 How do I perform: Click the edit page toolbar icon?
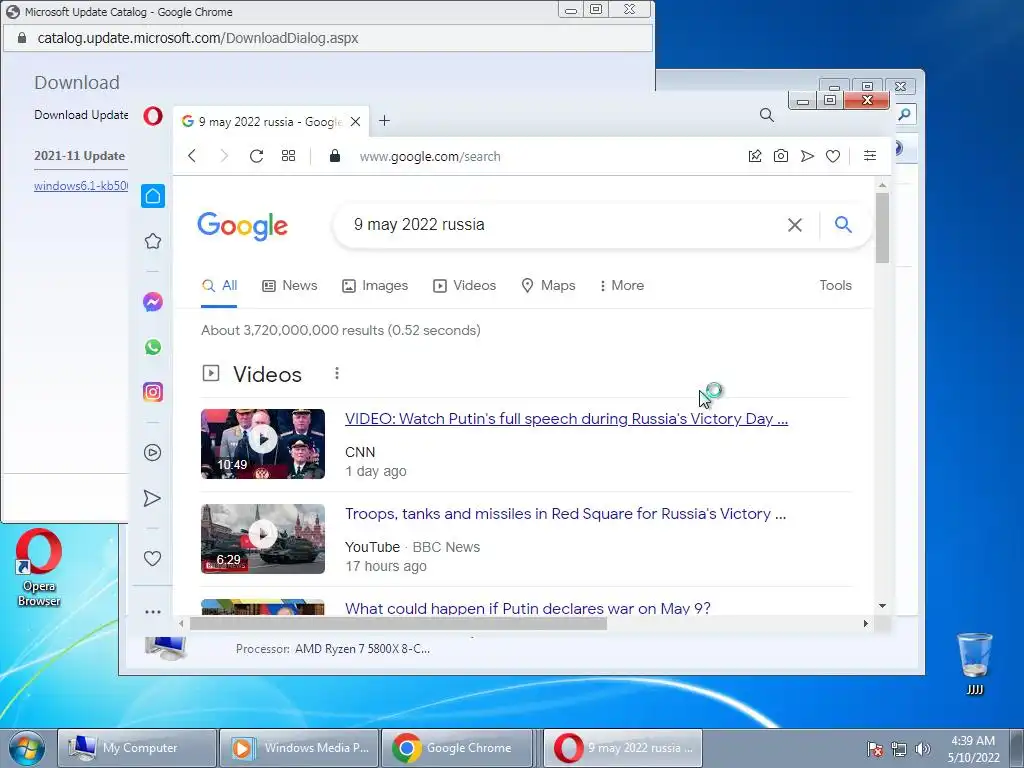pos(755,156)
